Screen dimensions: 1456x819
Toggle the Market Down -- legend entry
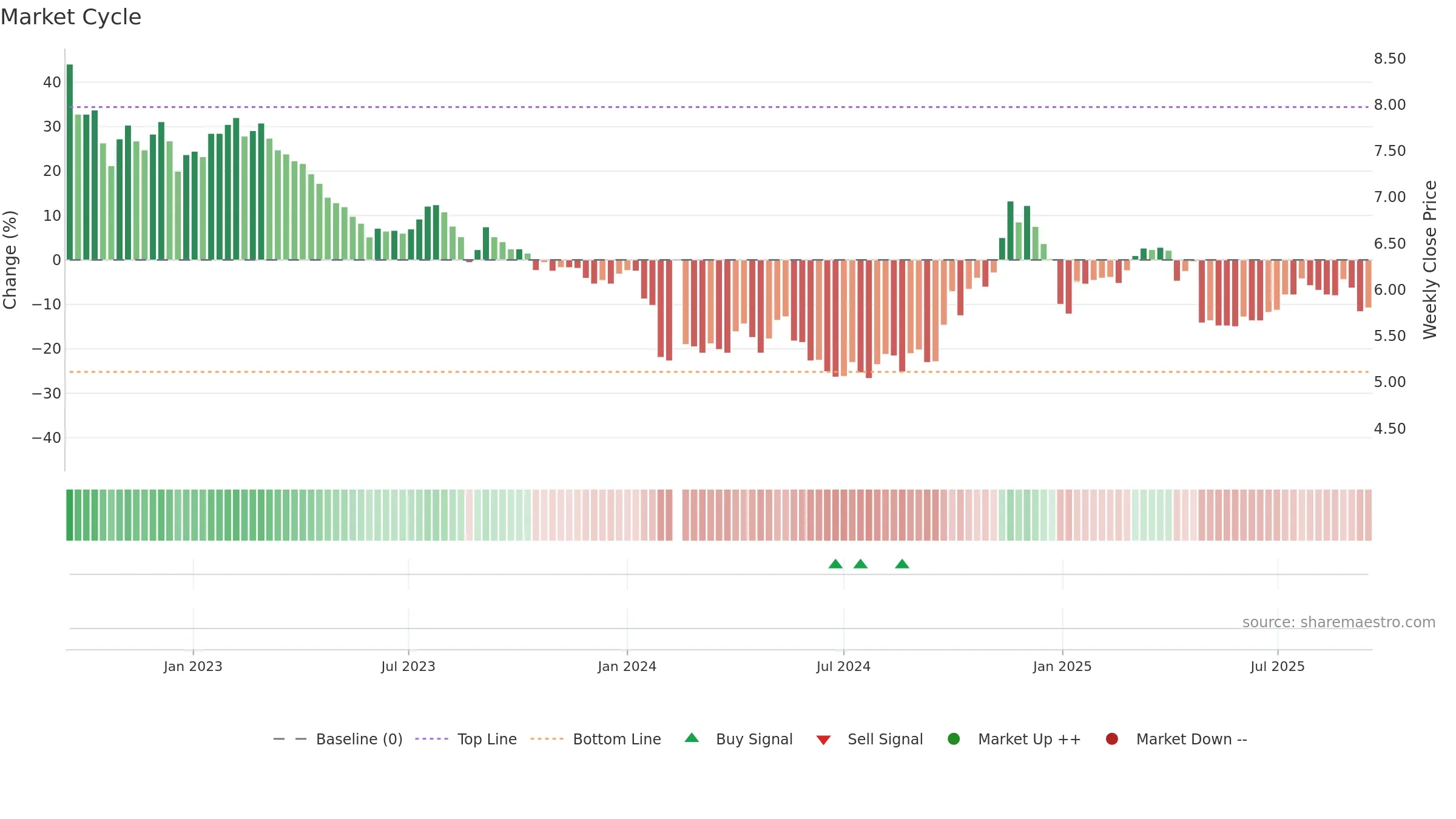(x=1176, y=739)
